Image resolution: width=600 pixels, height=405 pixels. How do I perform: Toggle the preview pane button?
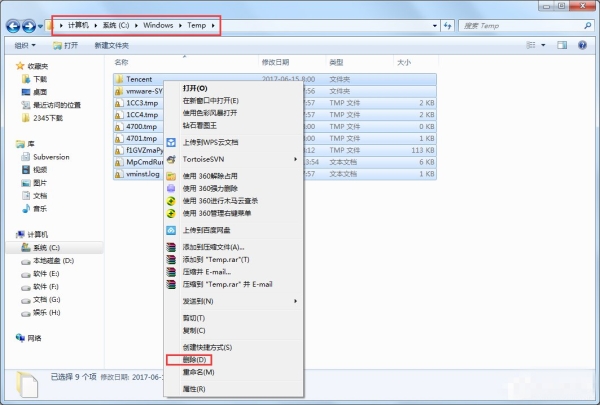[562, 45]
